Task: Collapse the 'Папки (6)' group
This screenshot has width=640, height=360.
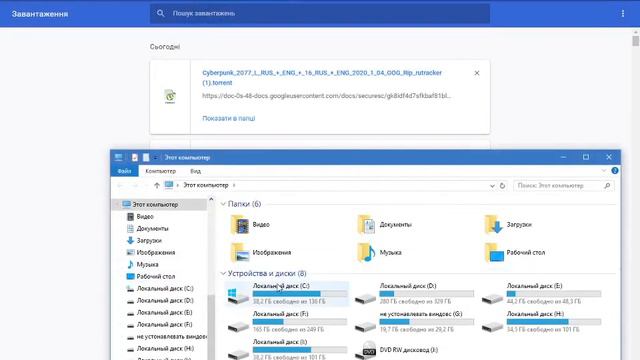Action: coord(223,204)
